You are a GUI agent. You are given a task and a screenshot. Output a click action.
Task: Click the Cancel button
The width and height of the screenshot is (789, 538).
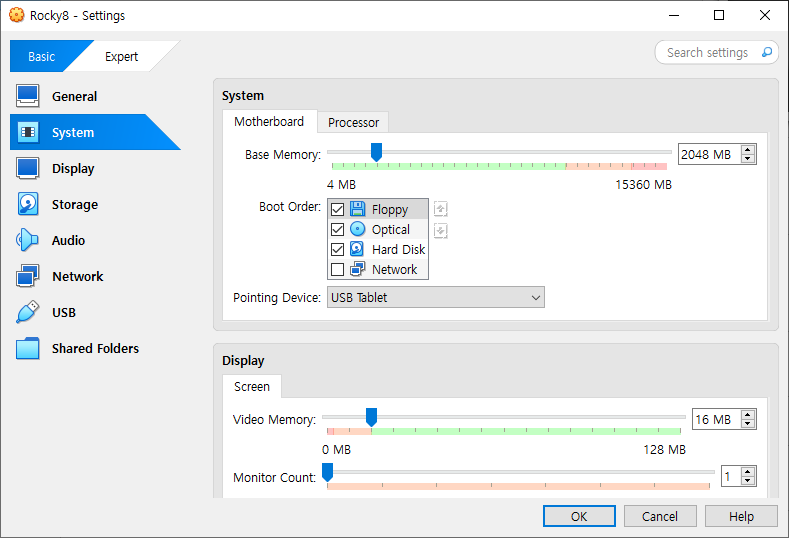[660, 516]
